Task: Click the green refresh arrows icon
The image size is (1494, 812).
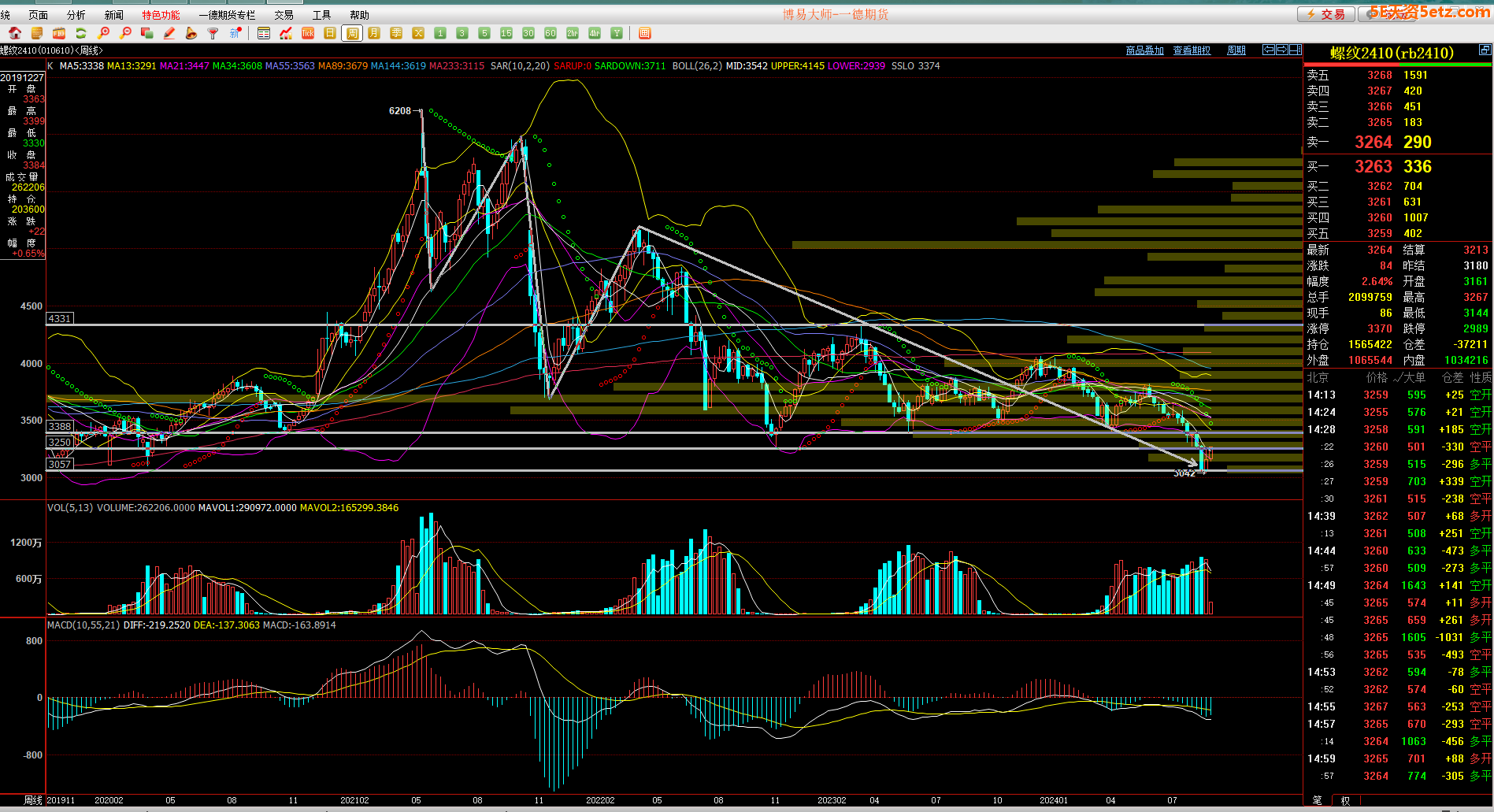Action: tap(81, 33)
